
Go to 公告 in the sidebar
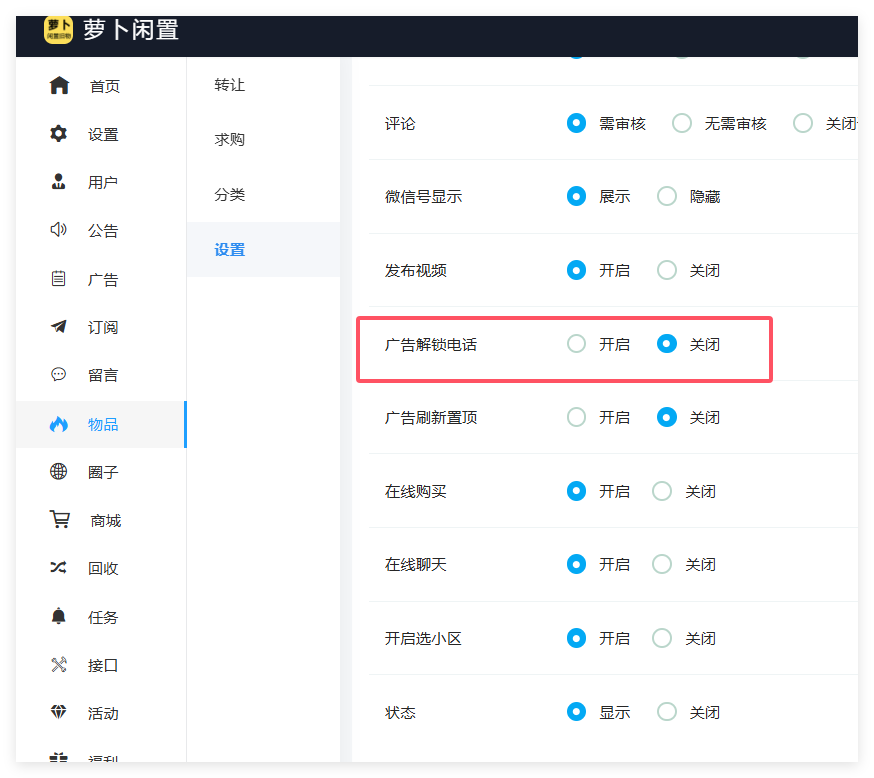tap(101, 230)
